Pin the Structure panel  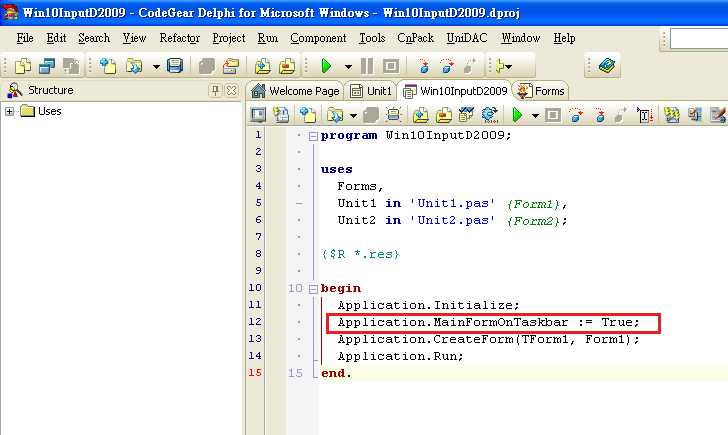(x=215, y=90)
